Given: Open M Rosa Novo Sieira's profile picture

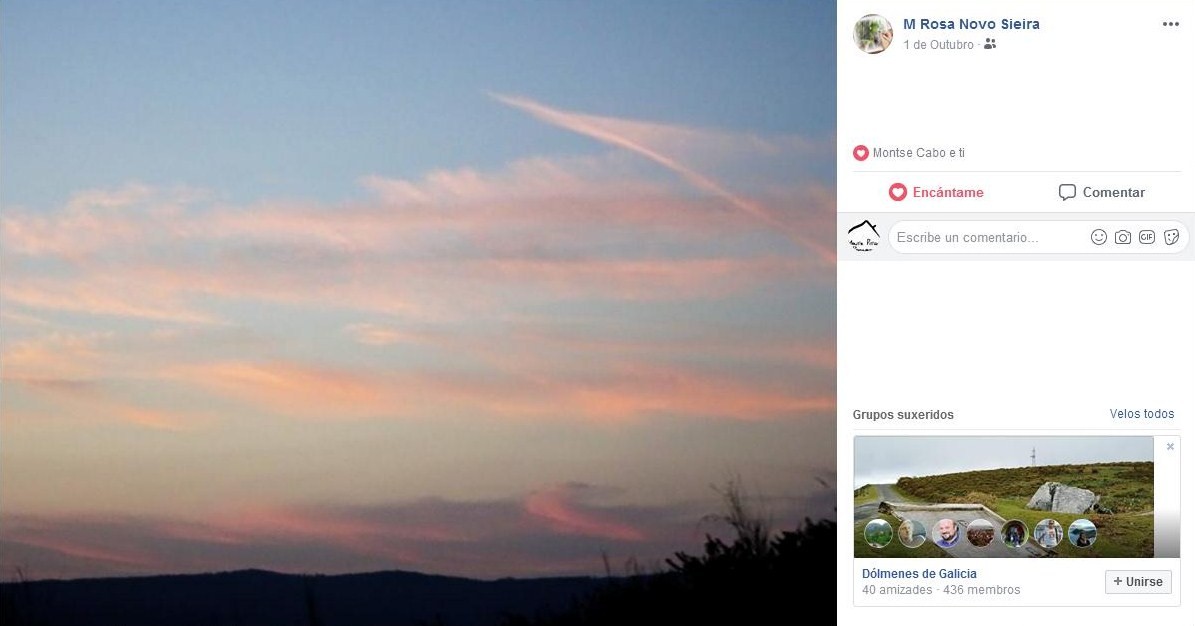Looking at the screenshot, I should pos(872,34).
